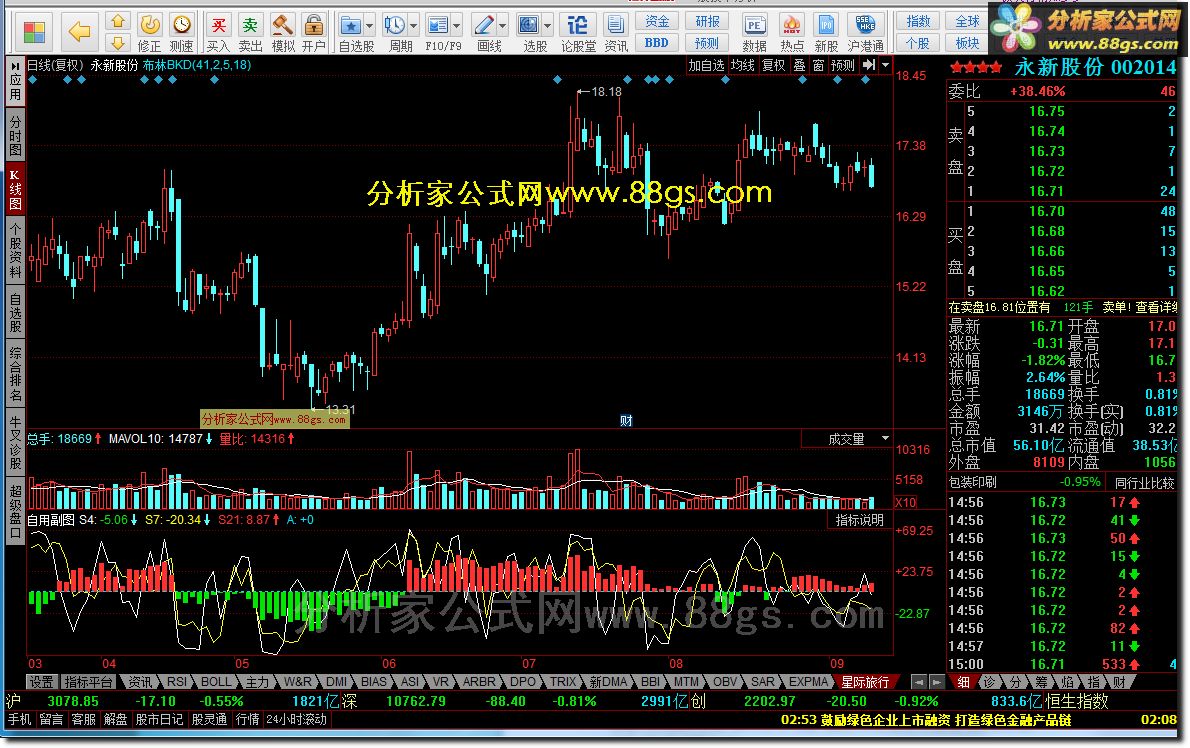Select the TRIX indicator tab
This screenshot has height=748, width=1190.
coord(562,682)
